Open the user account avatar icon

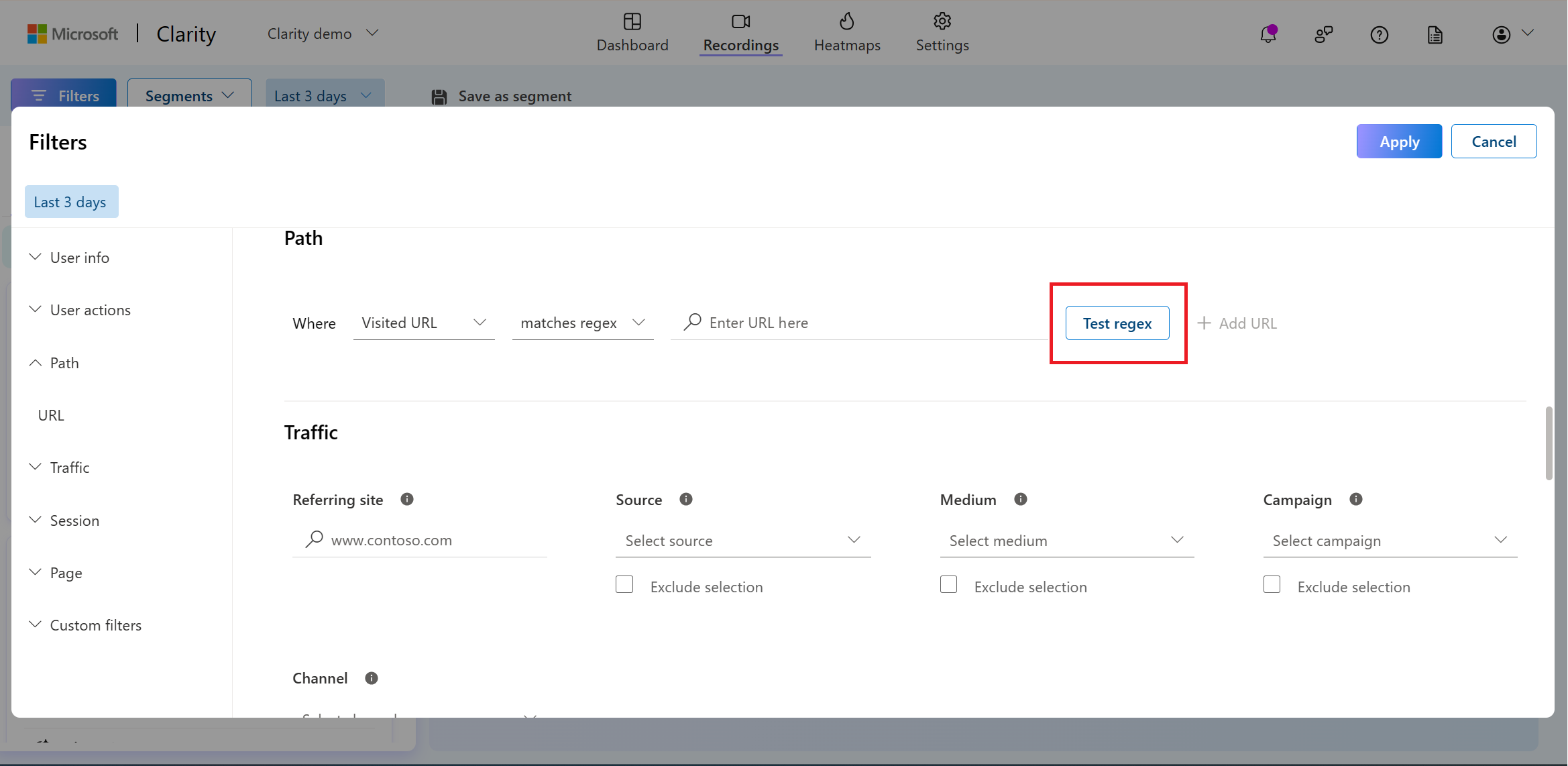1501,34
